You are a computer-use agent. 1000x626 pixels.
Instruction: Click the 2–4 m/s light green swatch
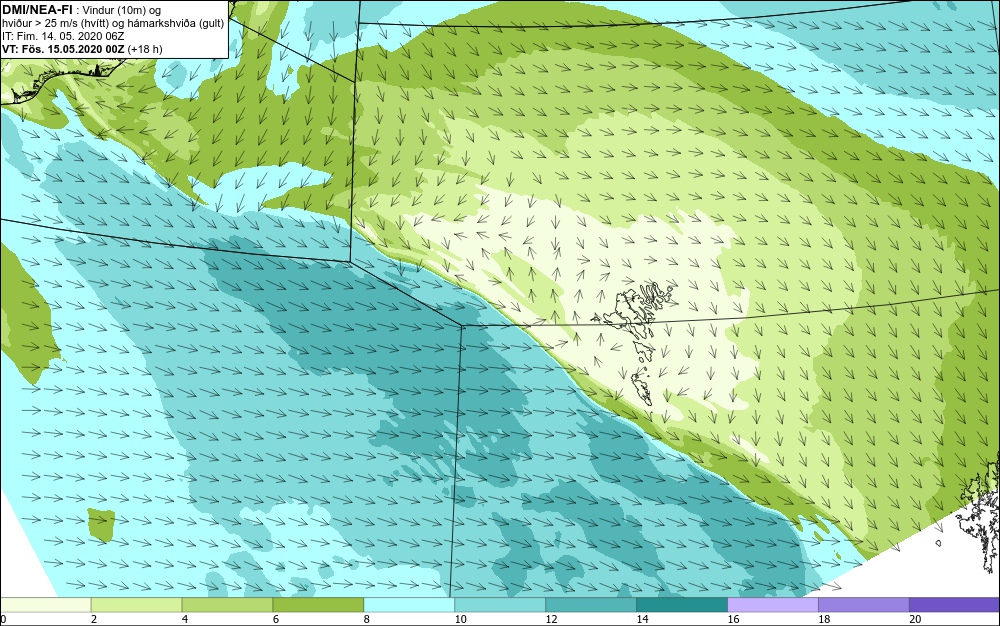[136, 604]
